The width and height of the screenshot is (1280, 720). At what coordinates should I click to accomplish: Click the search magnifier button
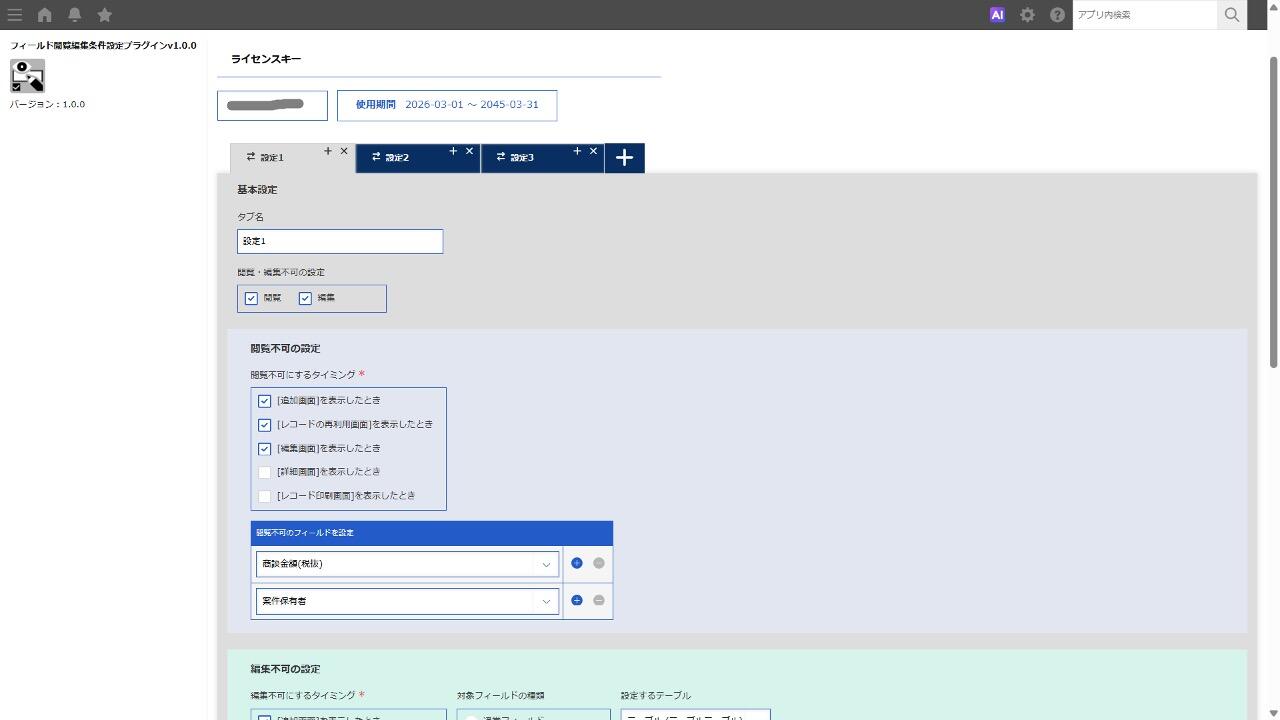click(1232, 15)
